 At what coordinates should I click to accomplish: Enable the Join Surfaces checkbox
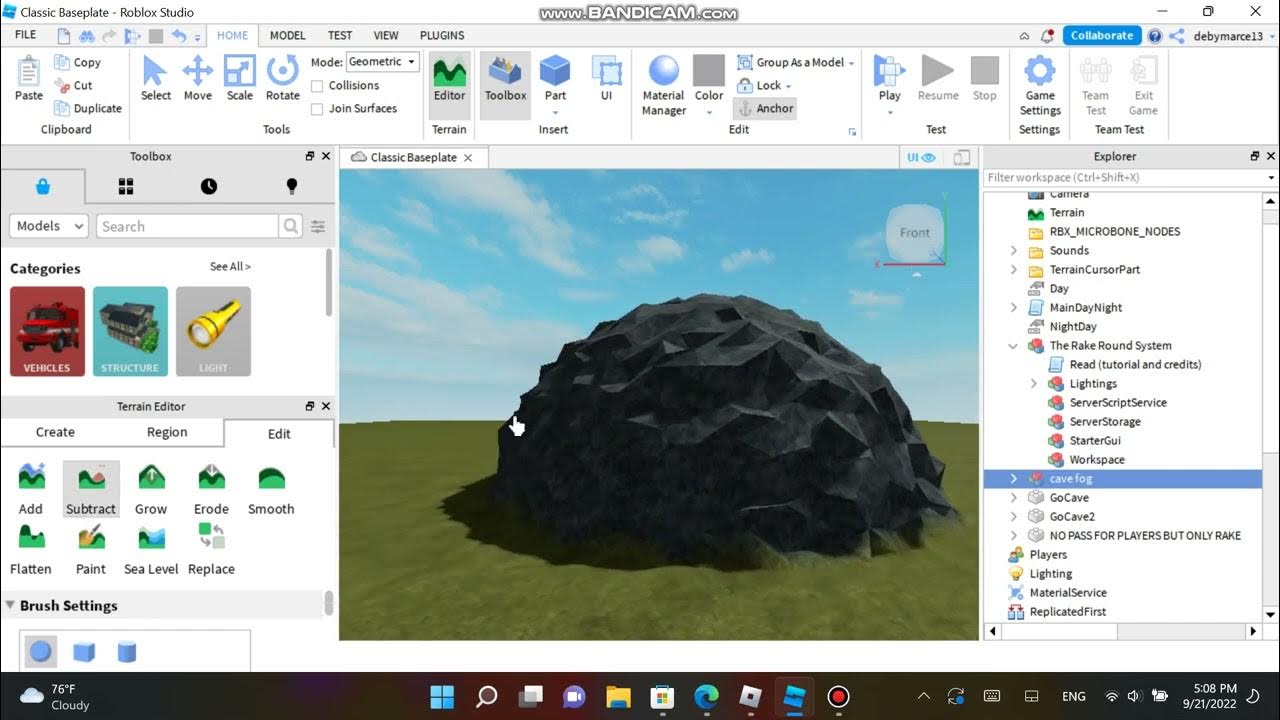click(317, 109)
